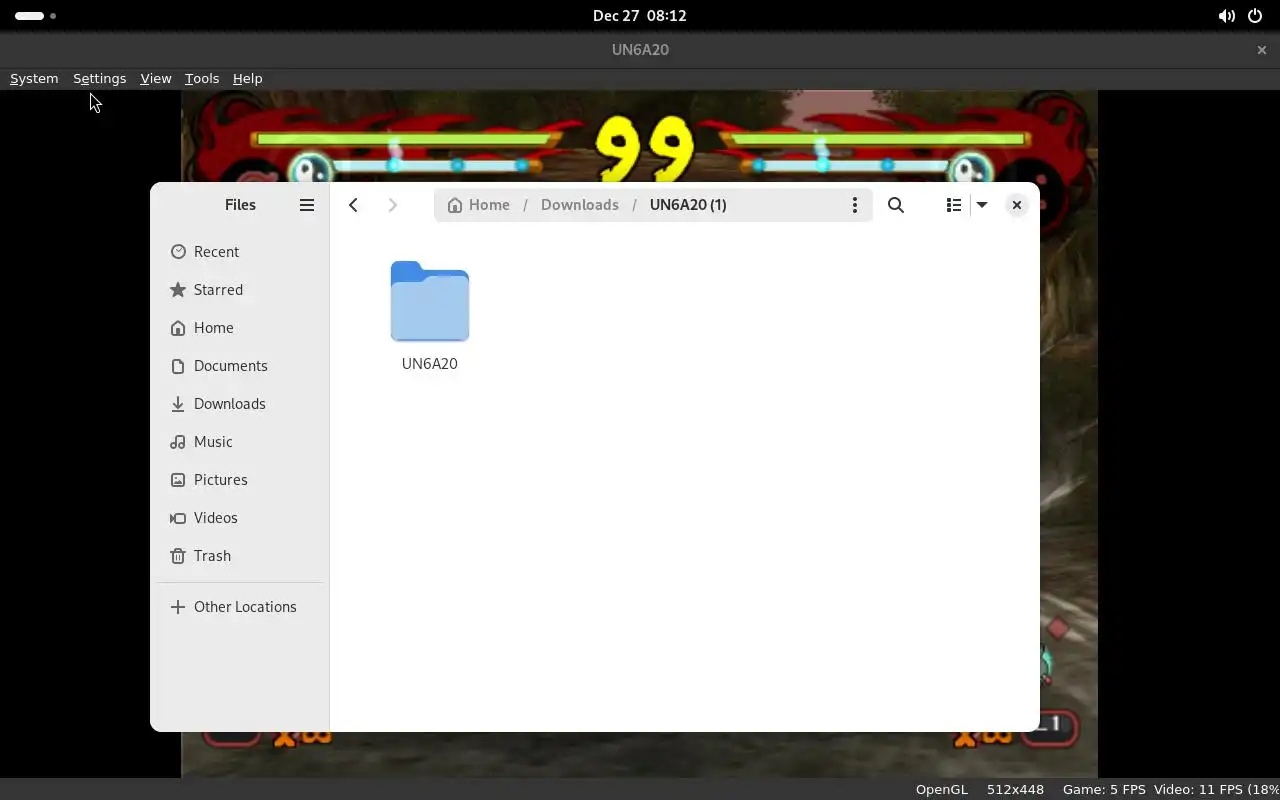Close the Files window
Image resolution: width=1280 pixels, height=800 pixels.
tap(1016, 205)
